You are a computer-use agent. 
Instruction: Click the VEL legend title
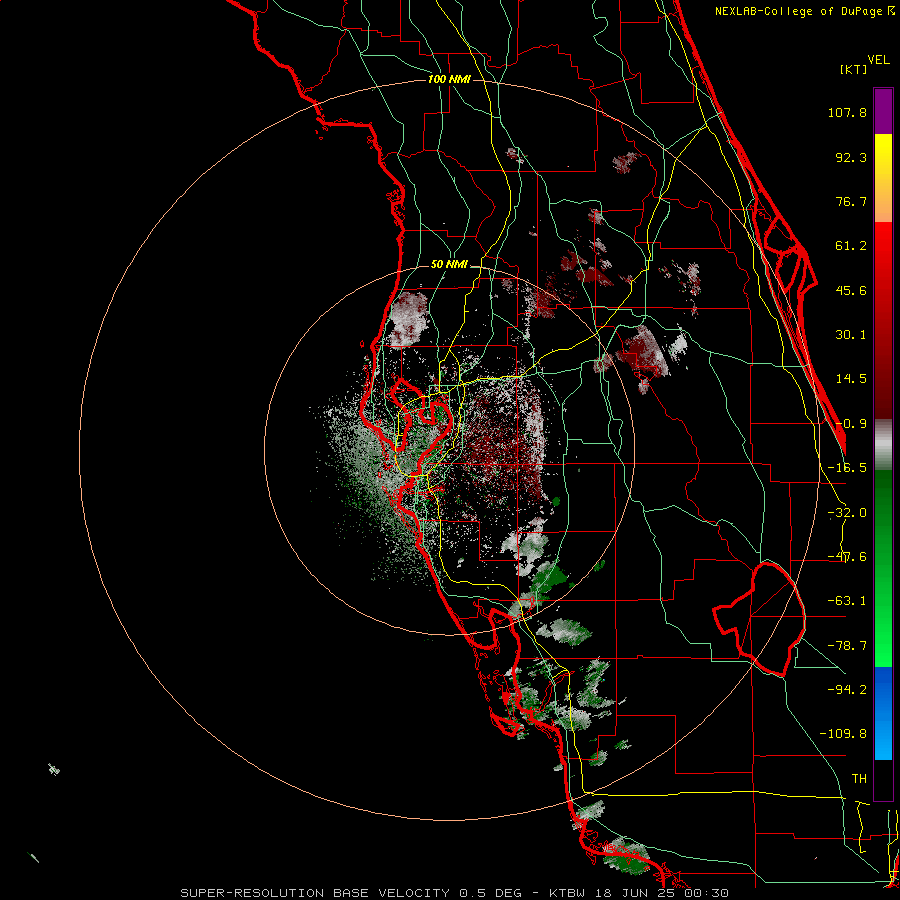point(878,60)
